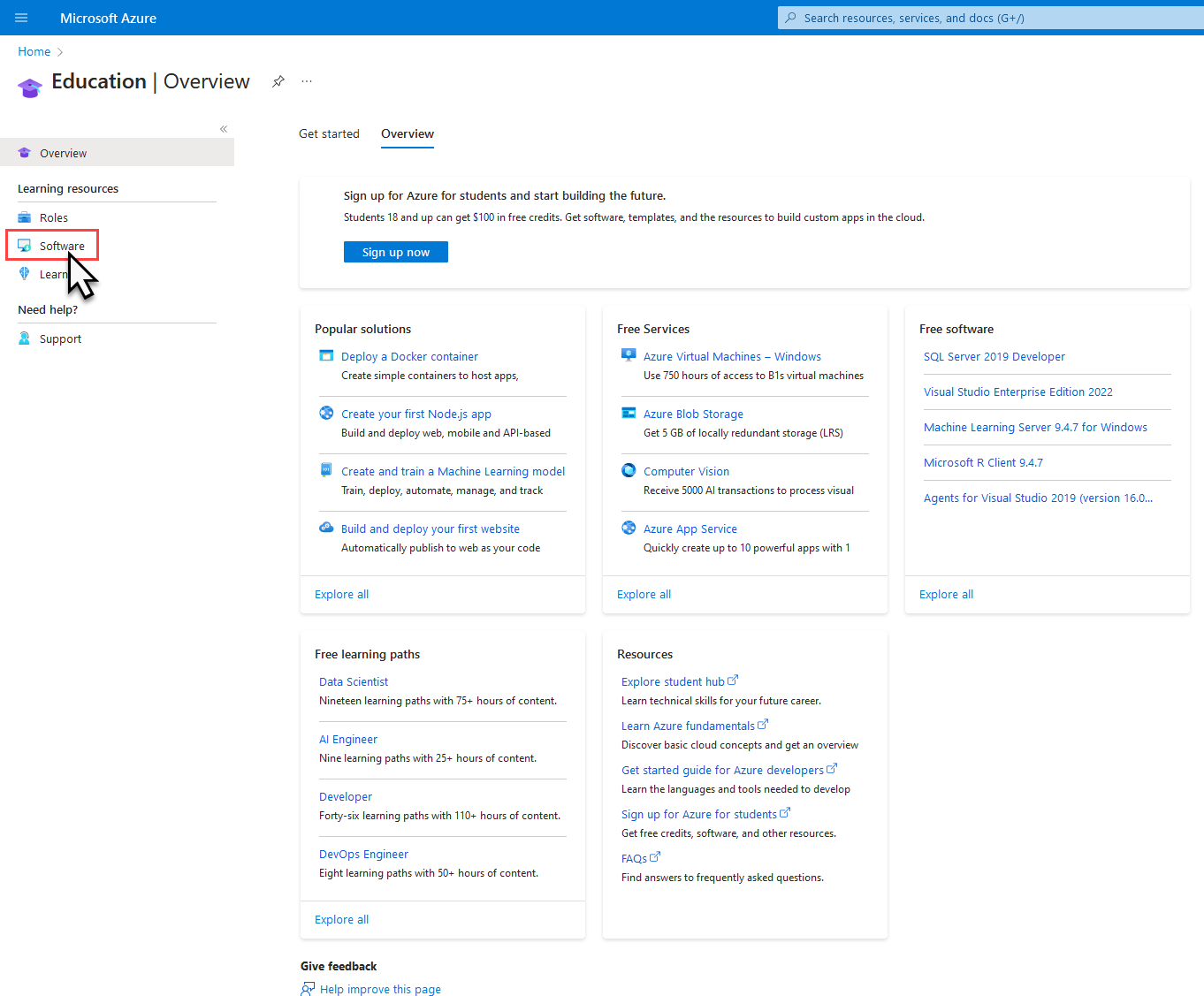The image size is (1204, 996).
Task: Open the FAQs link
Action: coord(634,859)
